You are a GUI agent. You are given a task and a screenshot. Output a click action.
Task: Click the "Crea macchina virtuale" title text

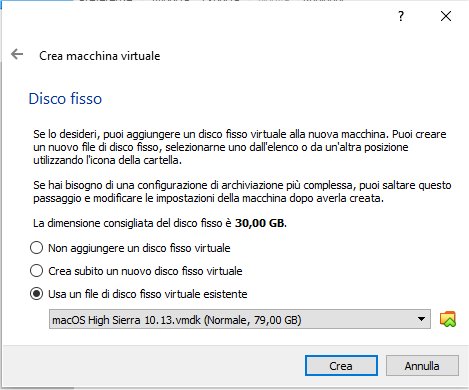coord(100,56)
